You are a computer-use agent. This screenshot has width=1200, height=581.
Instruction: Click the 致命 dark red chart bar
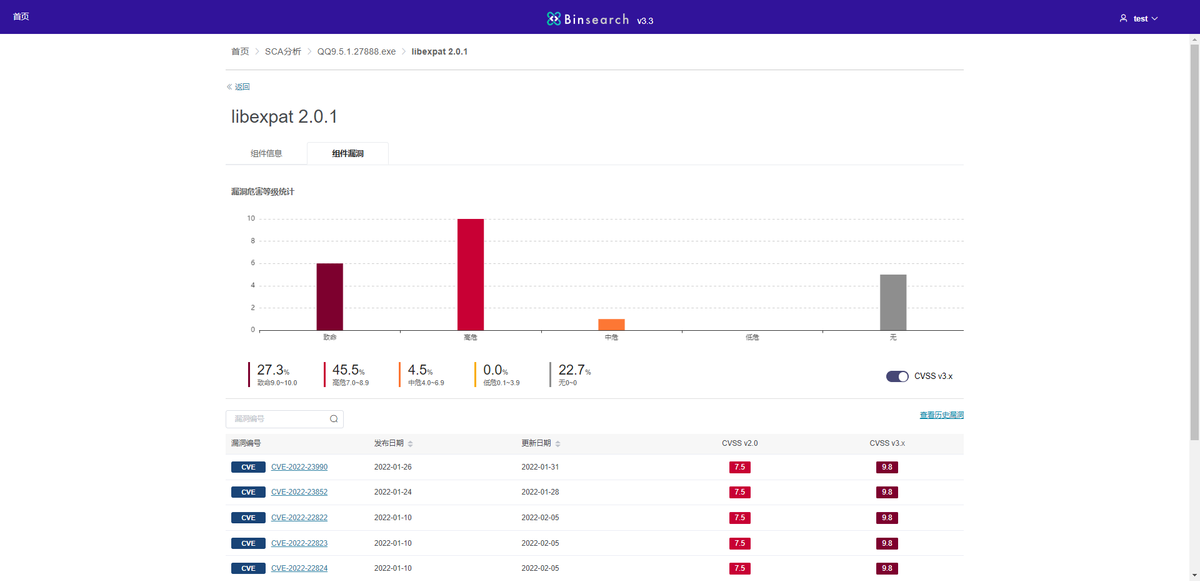point(330,297)
